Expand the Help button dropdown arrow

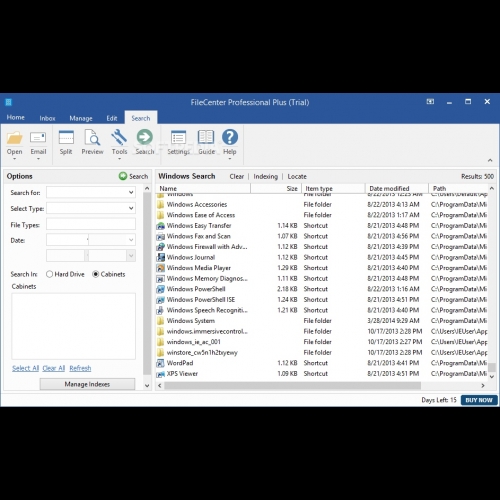click(x=230, y=159)
